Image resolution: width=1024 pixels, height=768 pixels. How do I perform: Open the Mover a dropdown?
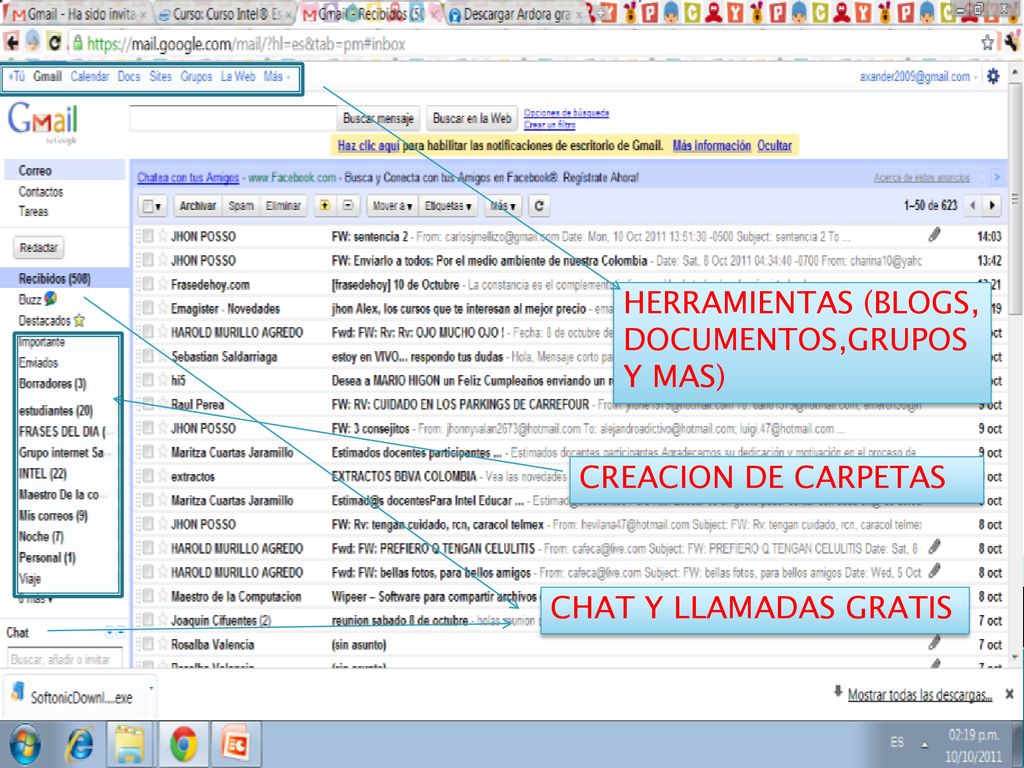click(x=392, y=206)
